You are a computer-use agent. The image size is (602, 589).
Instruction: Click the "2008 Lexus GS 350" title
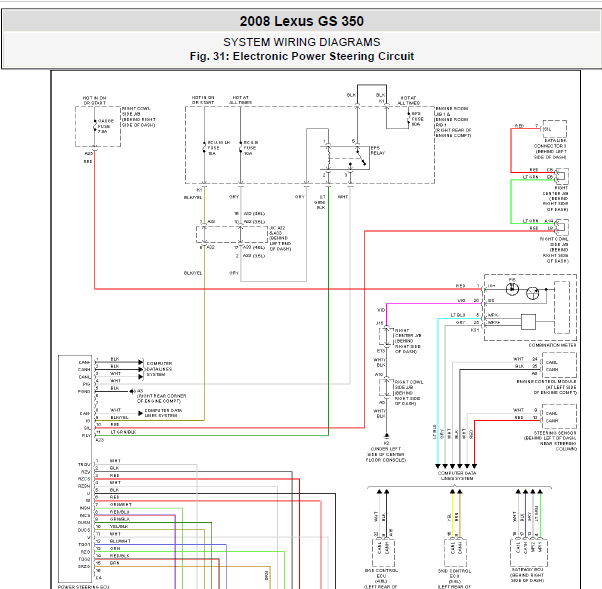click(301, 21)
